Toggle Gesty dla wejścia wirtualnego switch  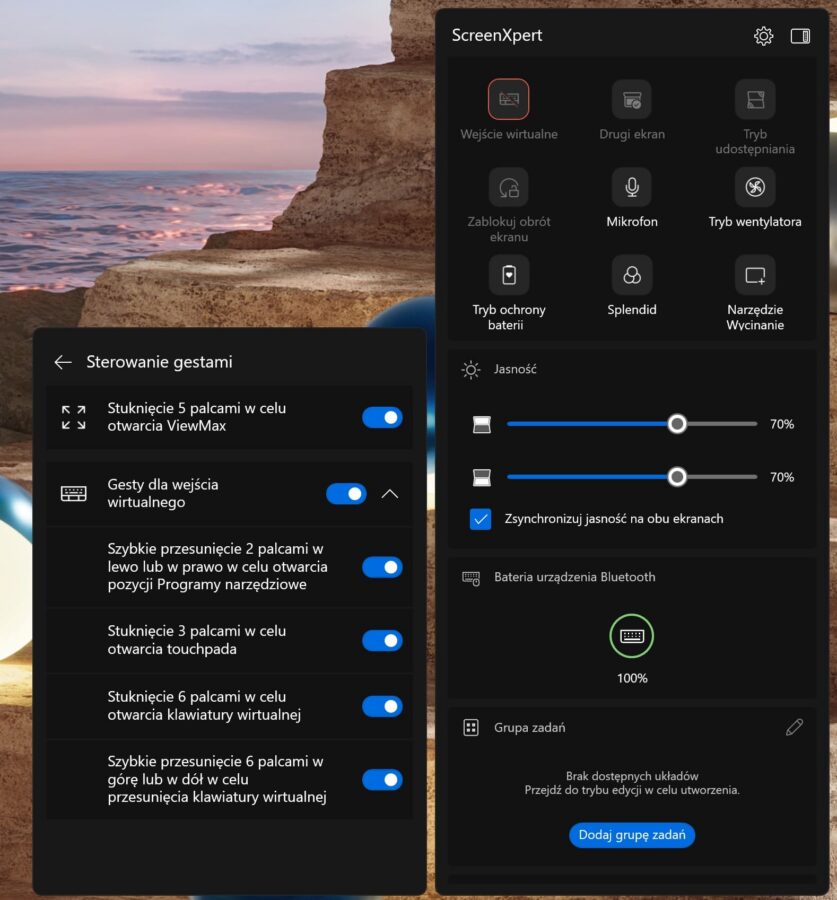(x=346, y=493)
